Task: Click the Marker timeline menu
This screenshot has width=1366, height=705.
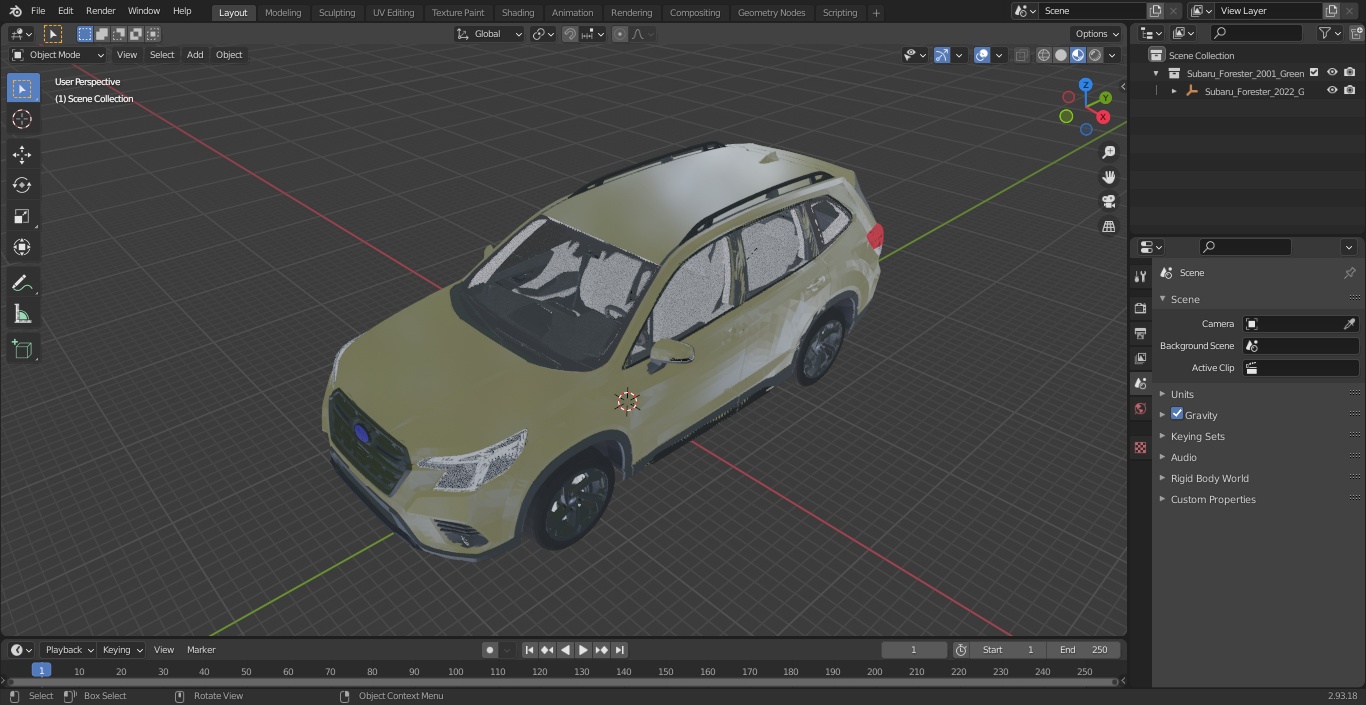Action: point(201,650)
